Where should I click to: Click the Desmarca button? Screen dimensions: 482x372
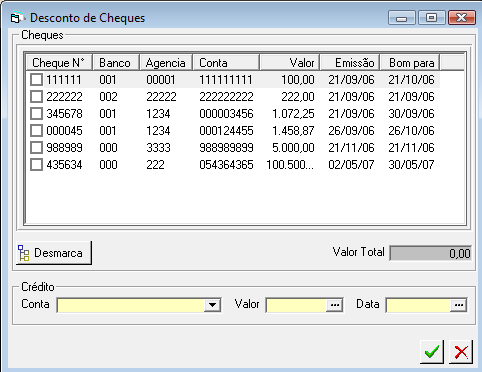pos(54,253)
